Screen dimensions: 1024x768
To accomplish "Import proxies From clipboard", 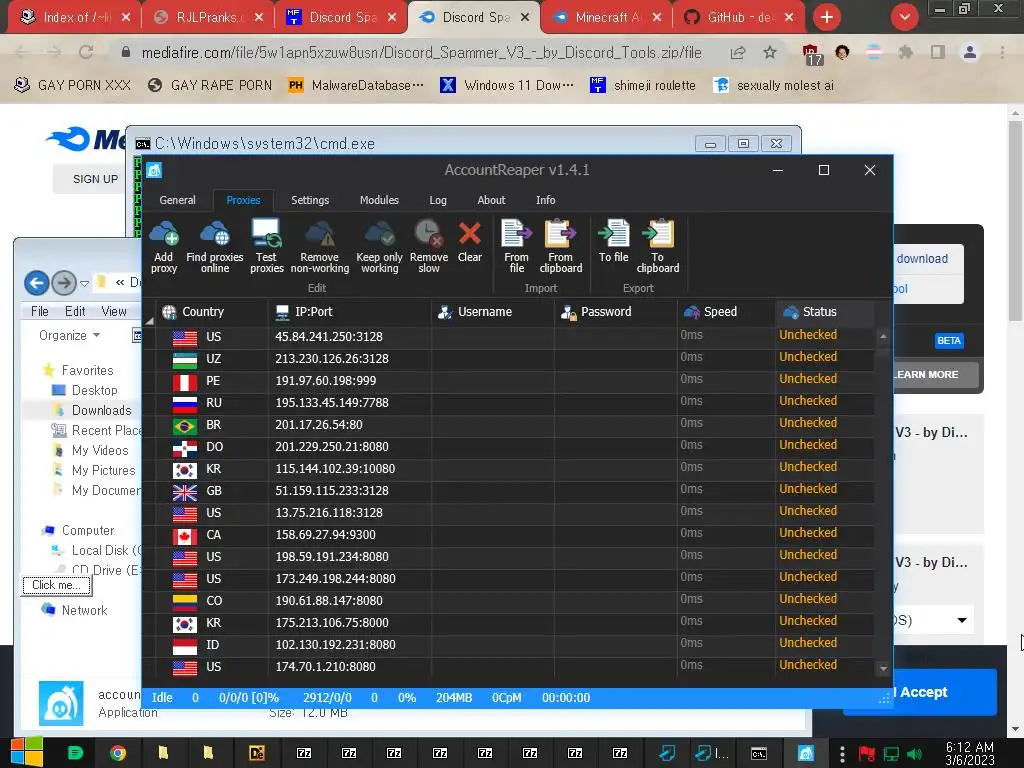I will point(560,246).
